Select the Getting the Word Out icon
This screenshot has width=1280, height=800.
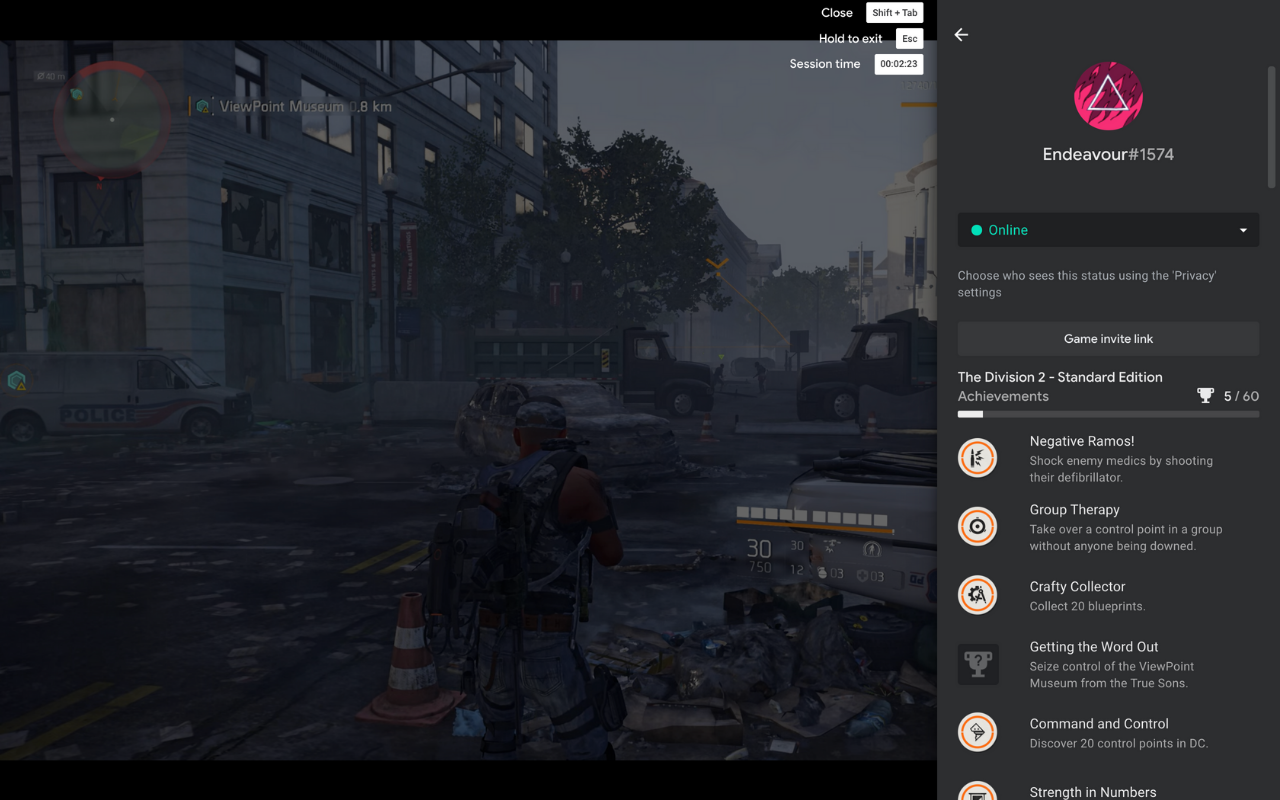pyautogui.click(x=978, y=664)
